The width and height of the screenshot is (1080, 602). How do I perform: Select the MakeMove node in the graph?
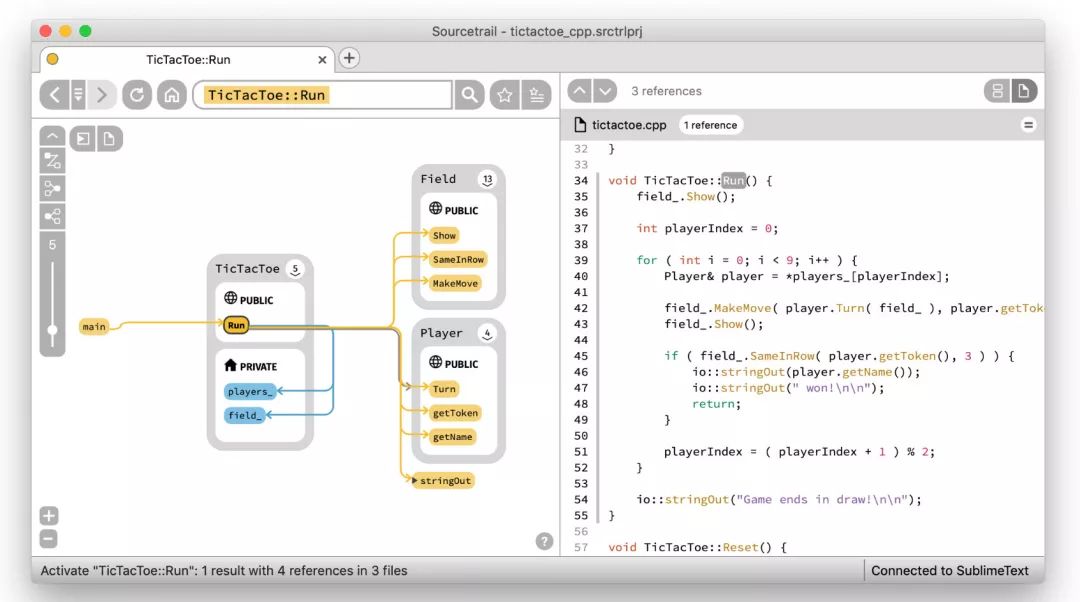tap(455, 283)
